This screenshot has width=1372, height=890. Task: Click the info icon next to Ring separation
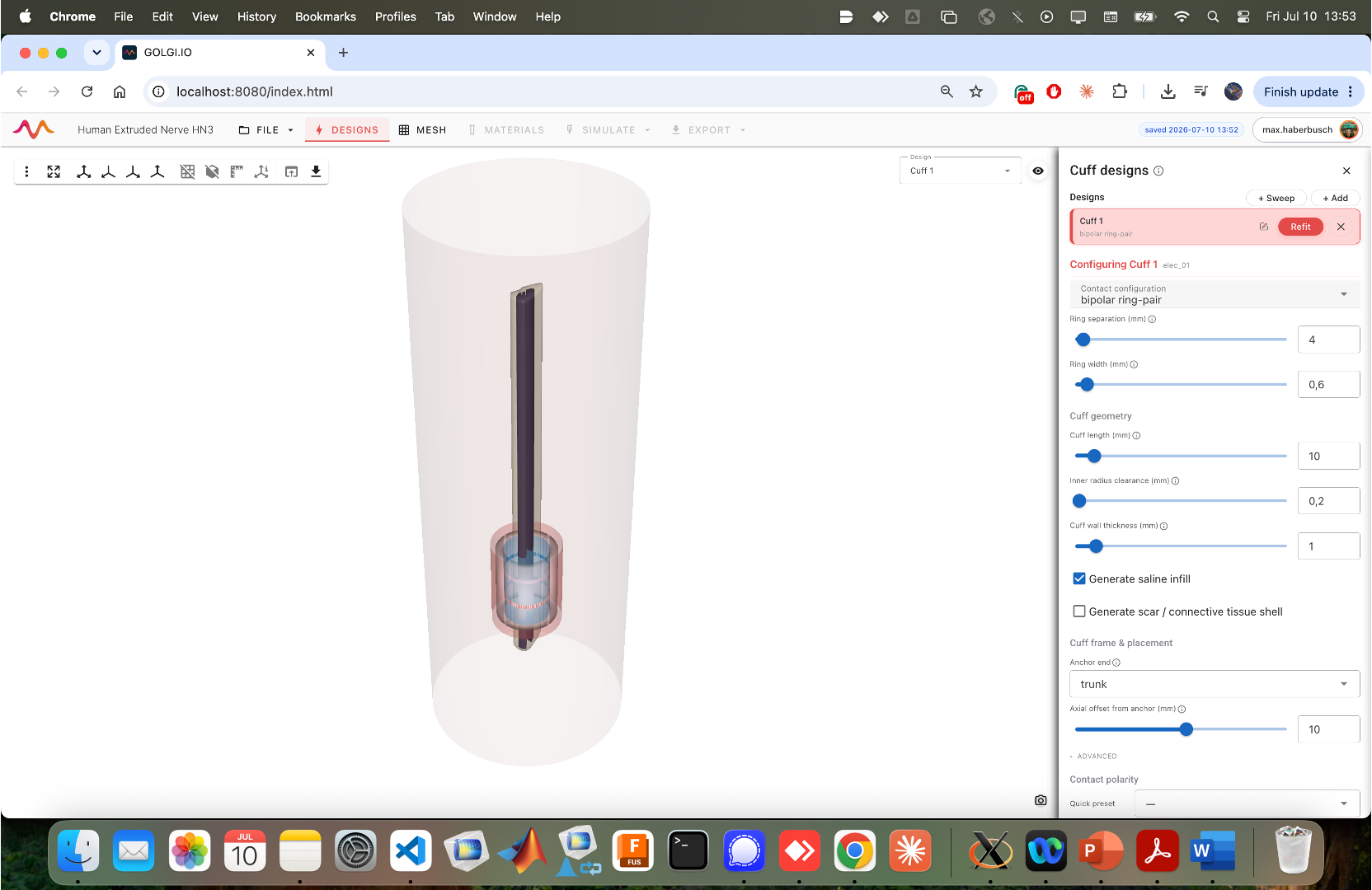pos(1152,319)
